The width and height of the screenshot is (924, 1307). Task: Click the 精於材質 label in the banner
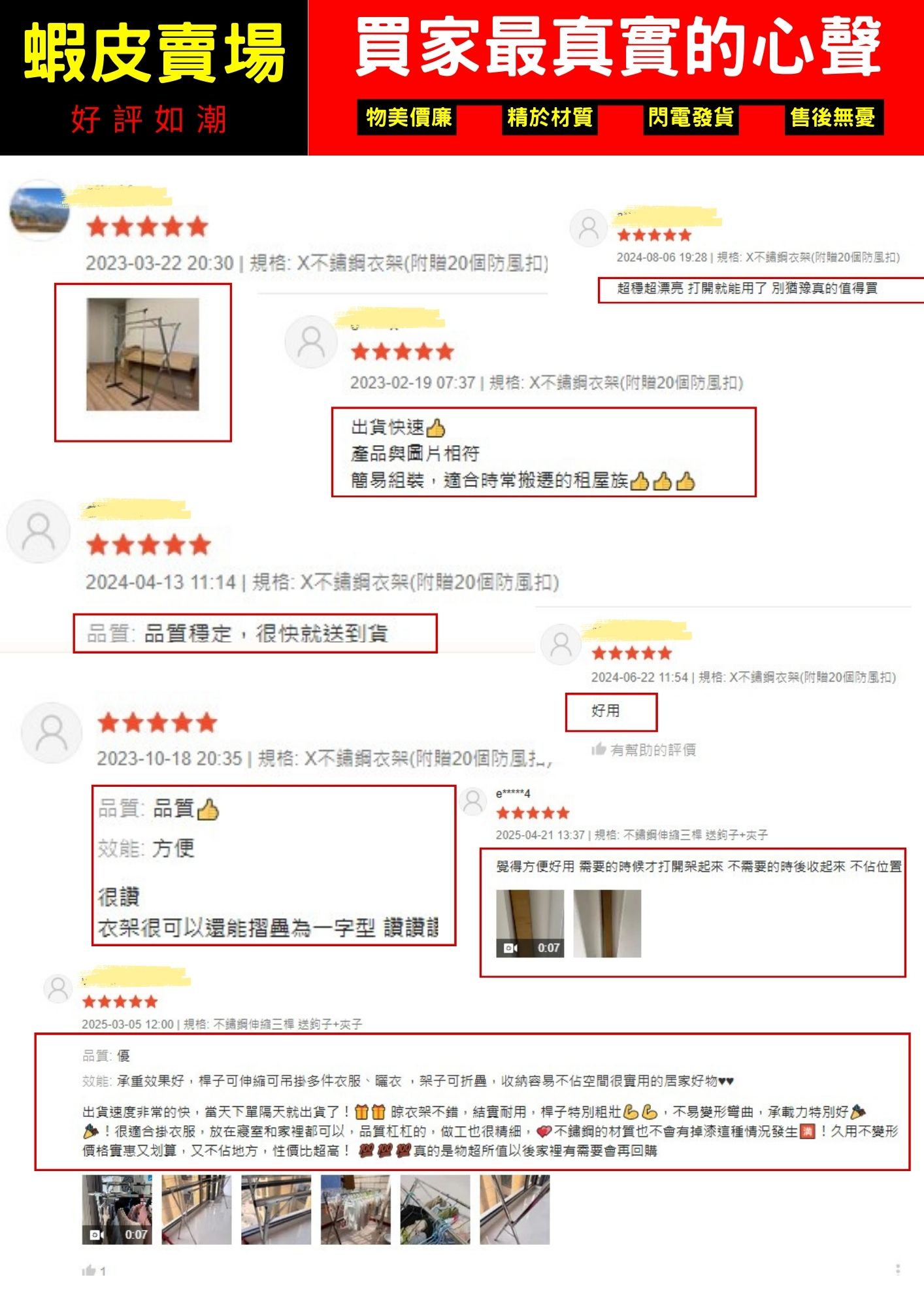(550, 118)
